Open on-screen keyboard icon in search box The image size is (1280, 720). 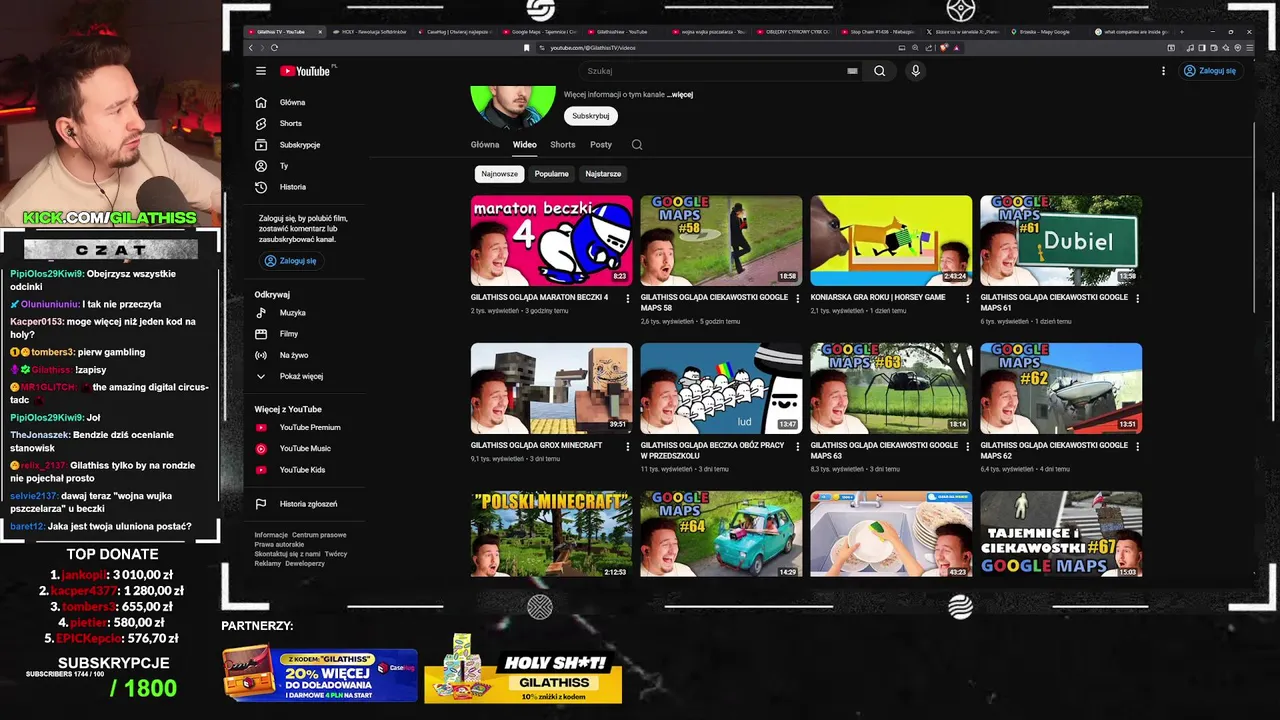pos(852,71)
